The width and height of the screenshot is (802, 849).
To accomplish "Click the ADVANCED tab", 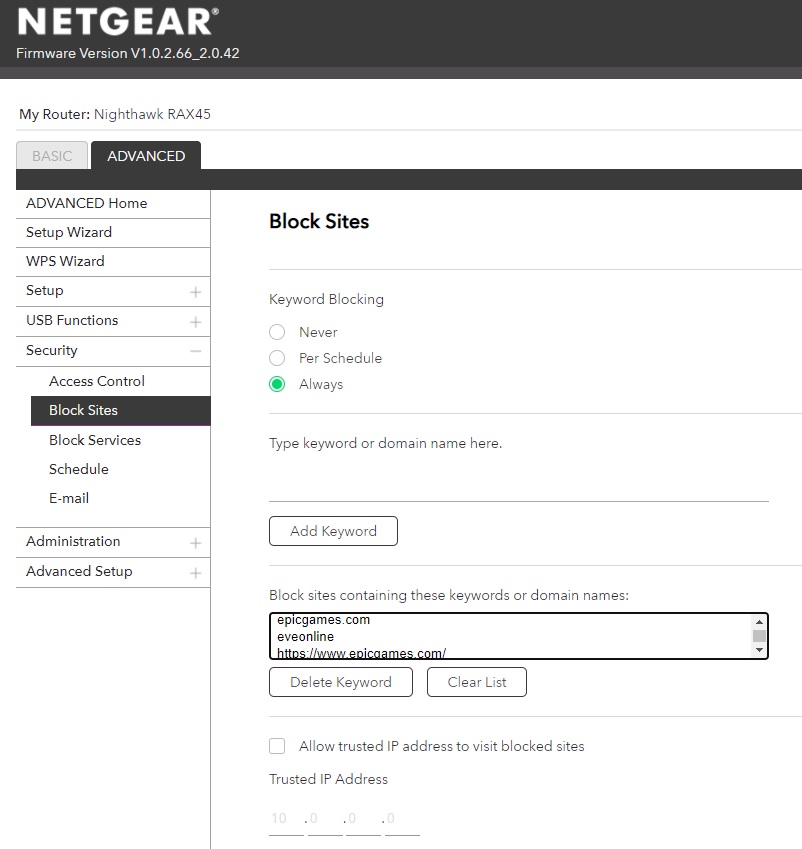I will point(146,156).
